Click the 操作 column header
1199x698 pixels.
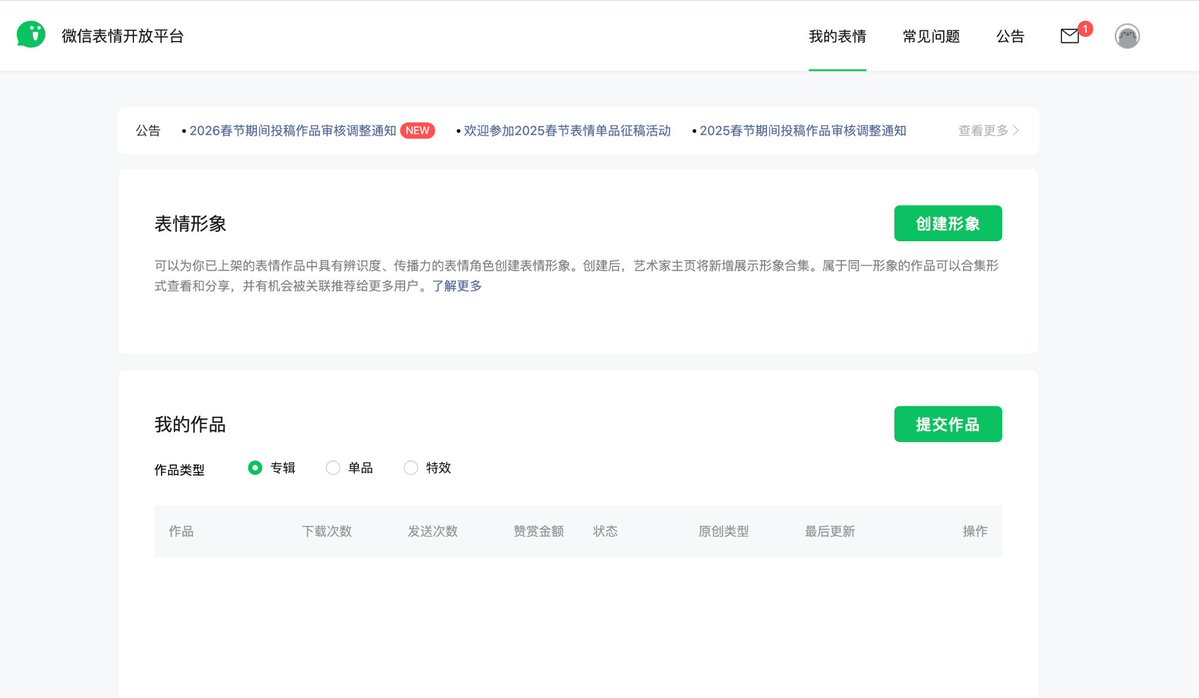(975, 531)
